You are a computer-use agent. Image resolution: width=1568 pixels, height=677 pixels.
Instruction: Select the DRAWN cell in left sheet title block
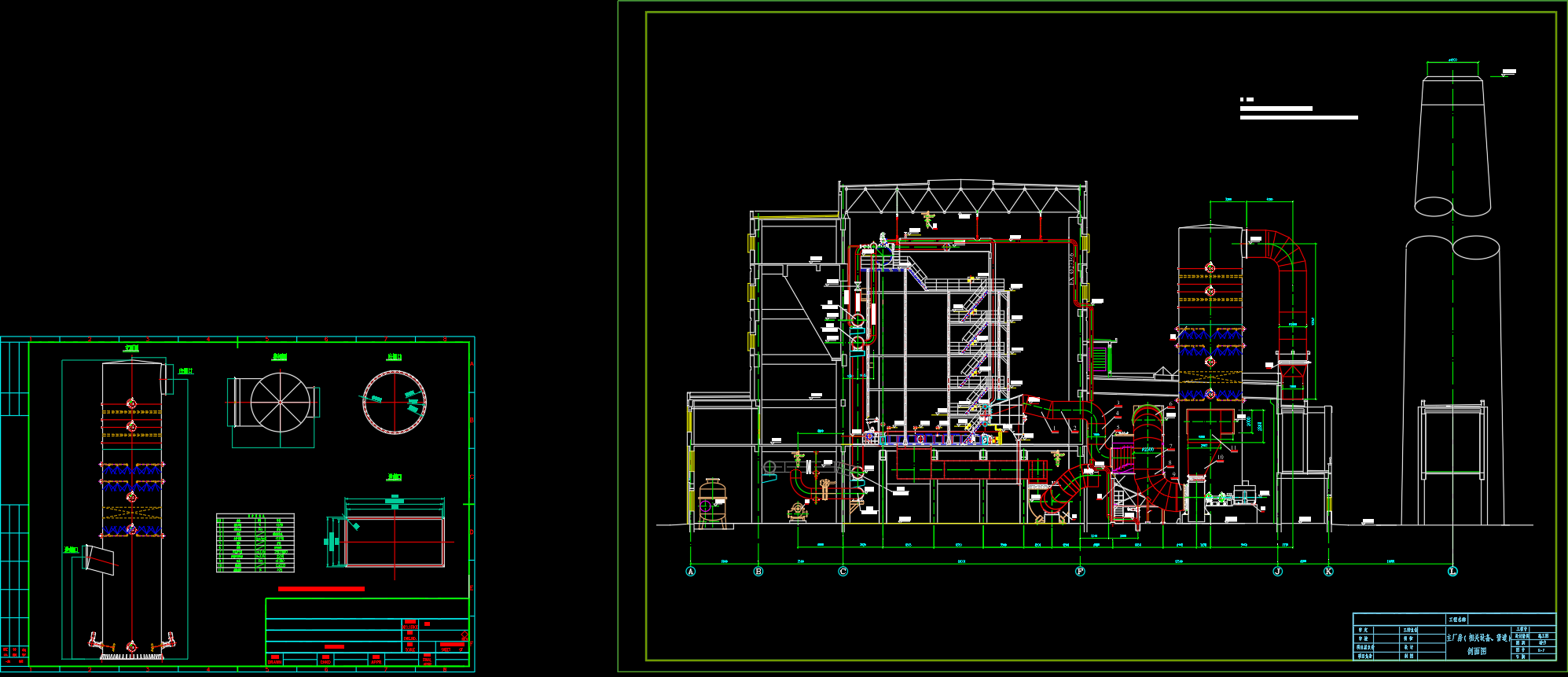[x=274, y=659]
